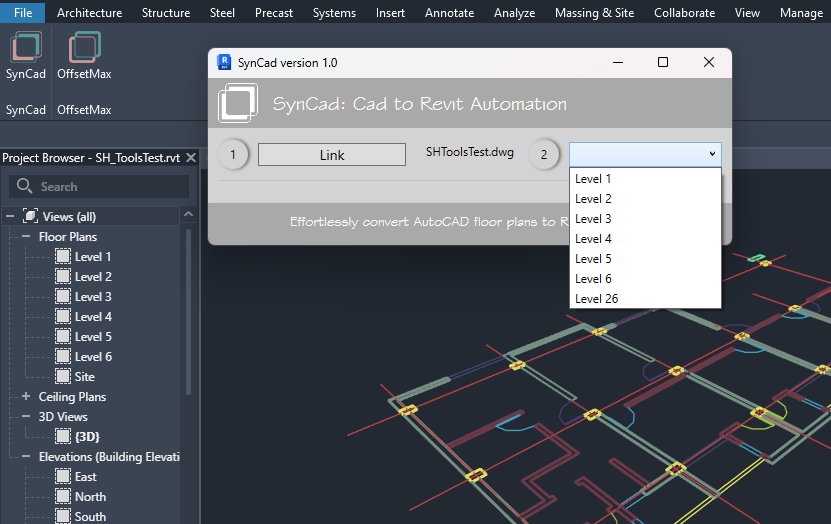Image resolution: width=831 pixels, height=524 pixels.
Task: Switch to the Manage ribbon tab
Action: tap(801, 12)
